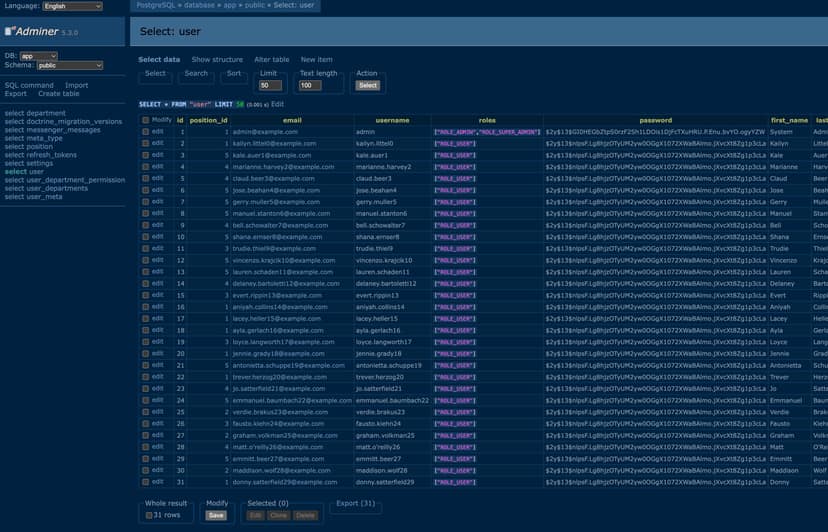Click Edit link next to SQL query
The image size is (828, 532).
[277, 105]
